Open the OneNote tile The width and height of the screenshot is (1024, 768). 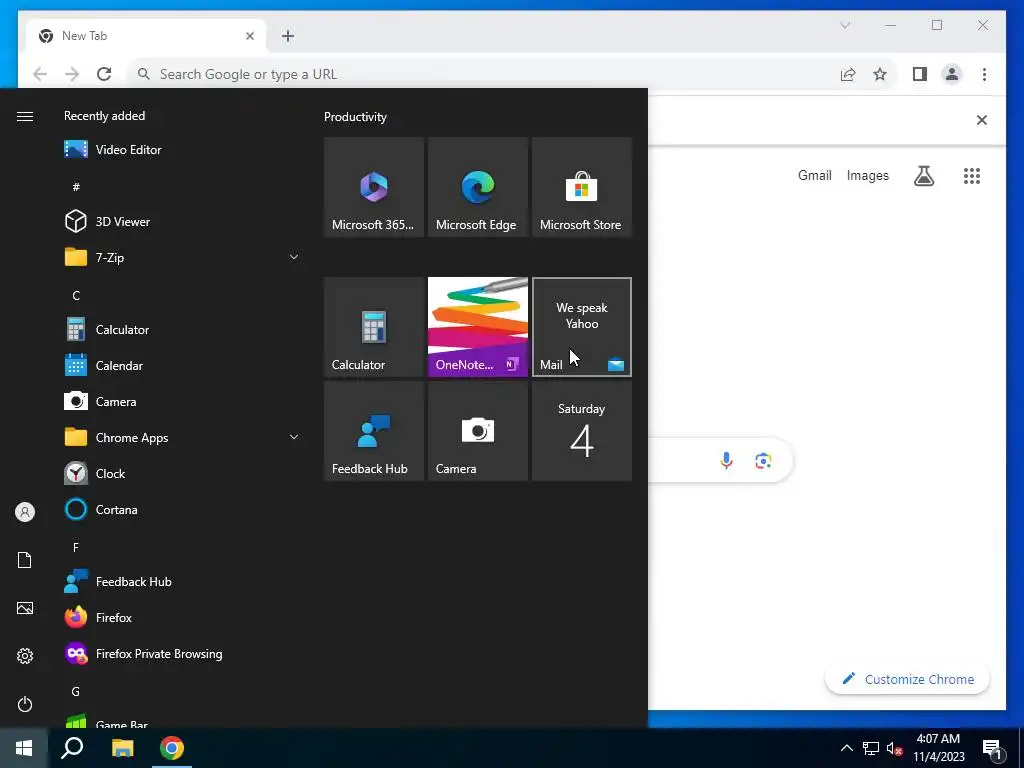click(477, 327)
